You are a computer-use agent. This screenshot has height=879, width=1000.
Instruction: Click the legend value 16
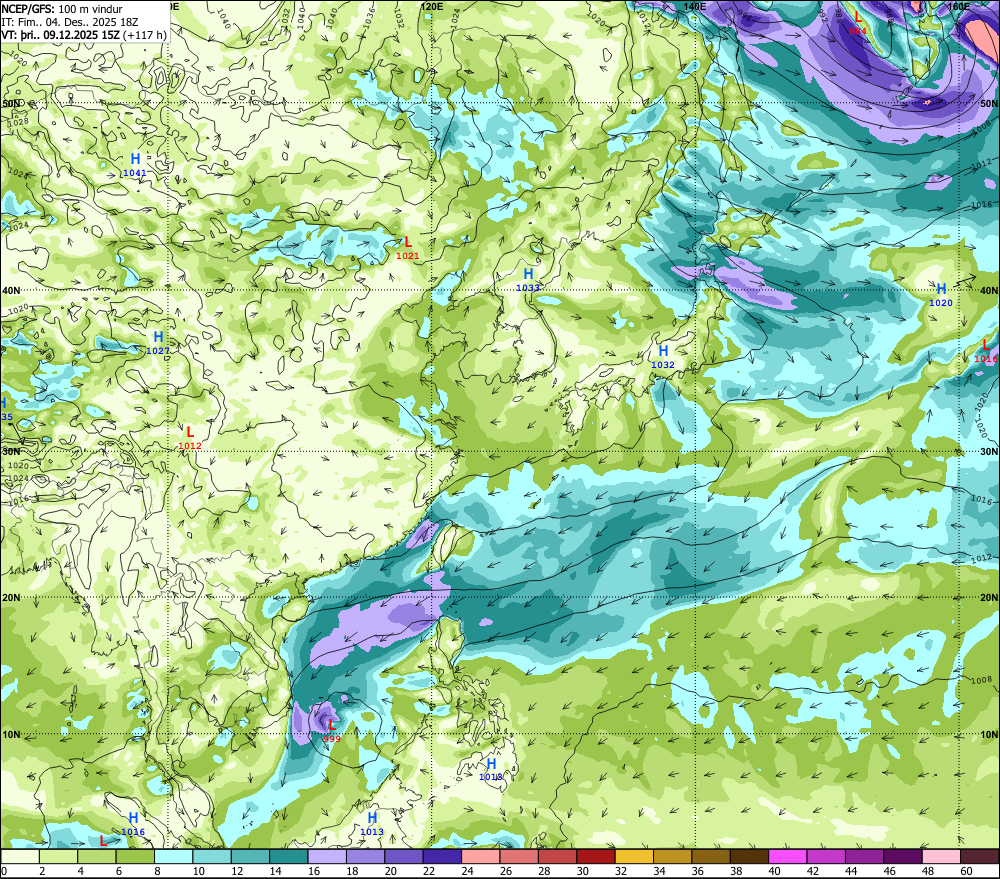click(x=314, y=871)
